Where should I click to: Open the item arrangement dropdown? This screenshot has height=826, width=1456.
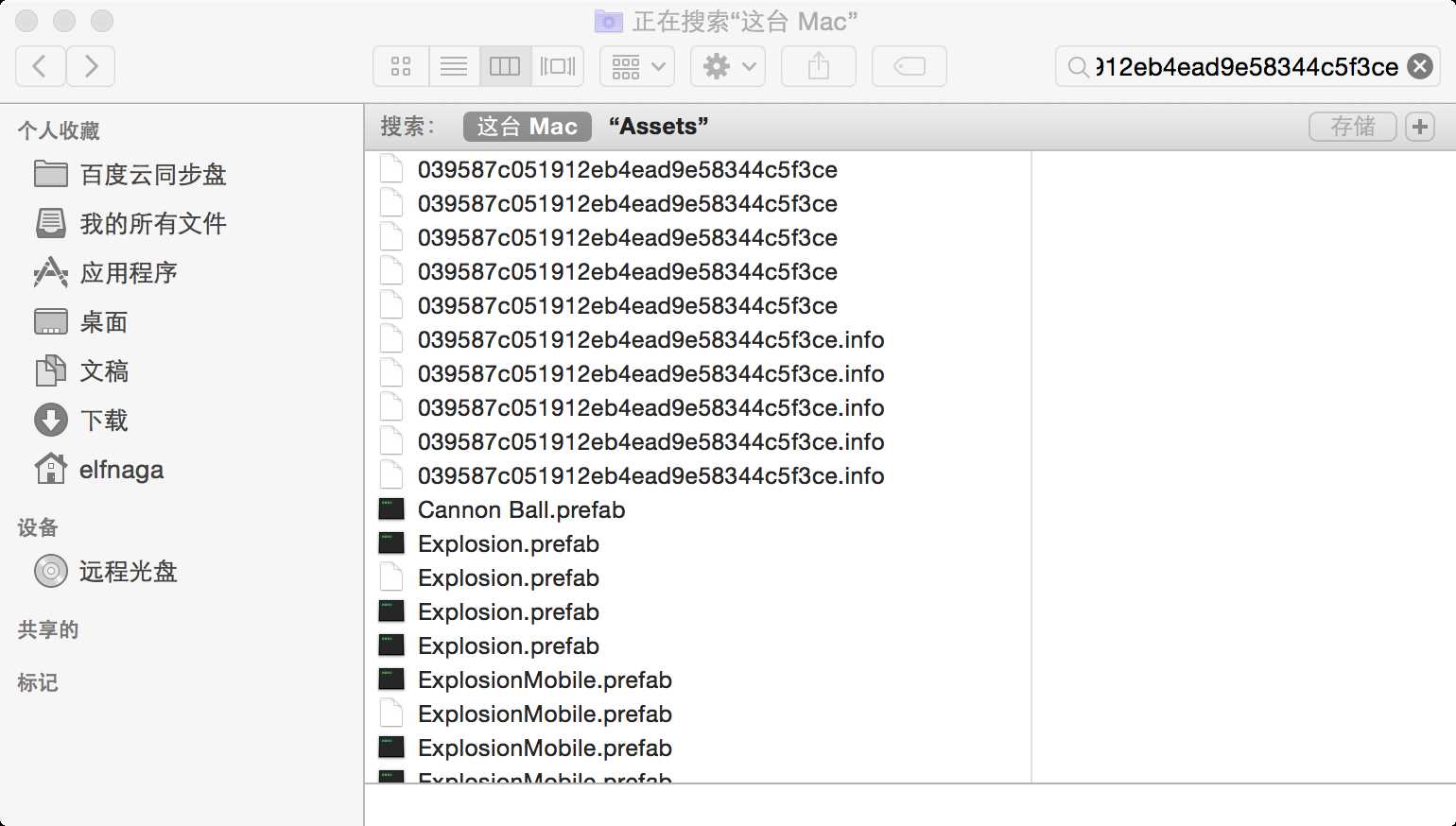coord(638,66)
